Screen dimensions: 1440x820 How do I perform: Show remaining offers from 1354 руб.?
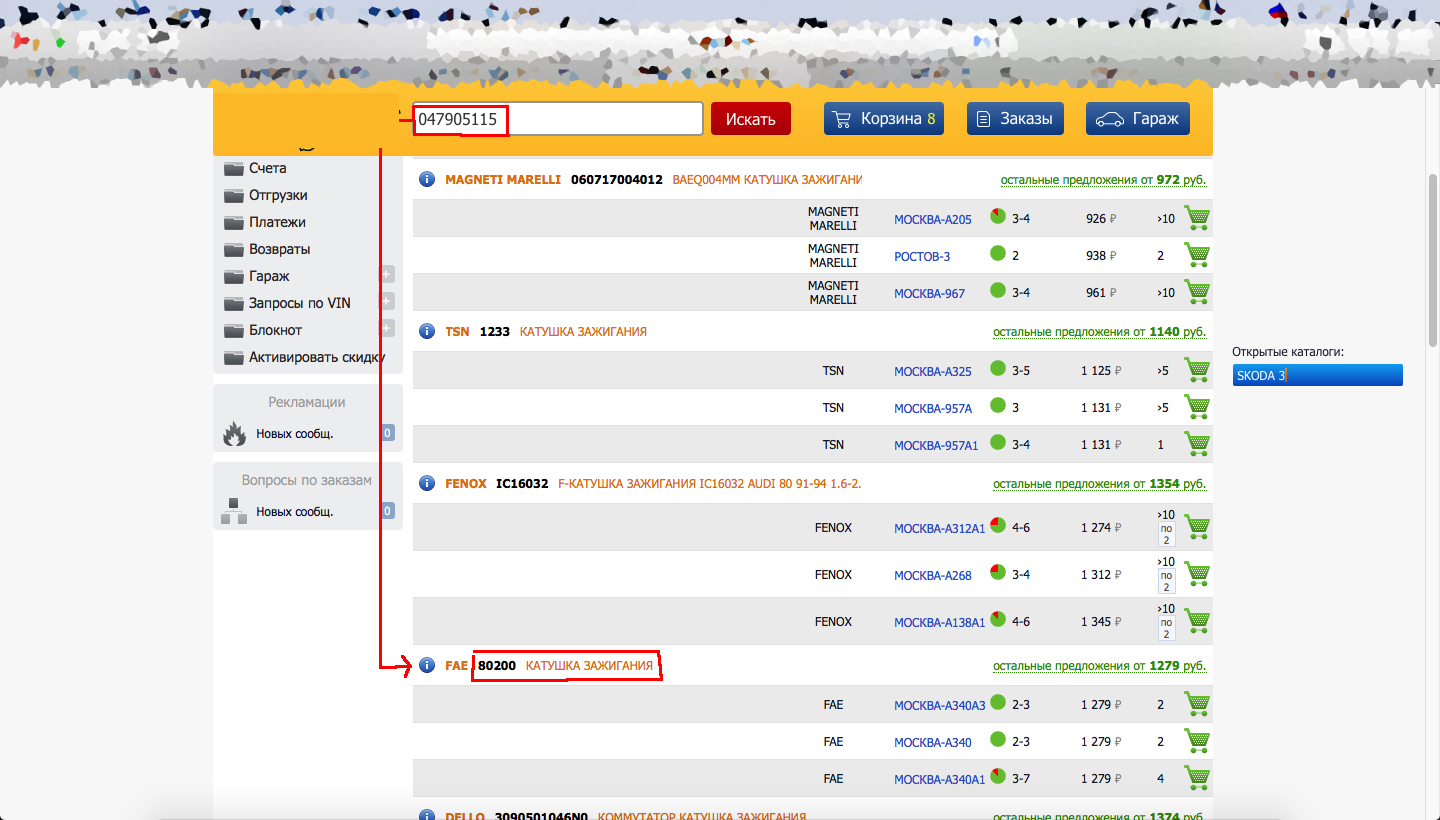coord(1099,484)
